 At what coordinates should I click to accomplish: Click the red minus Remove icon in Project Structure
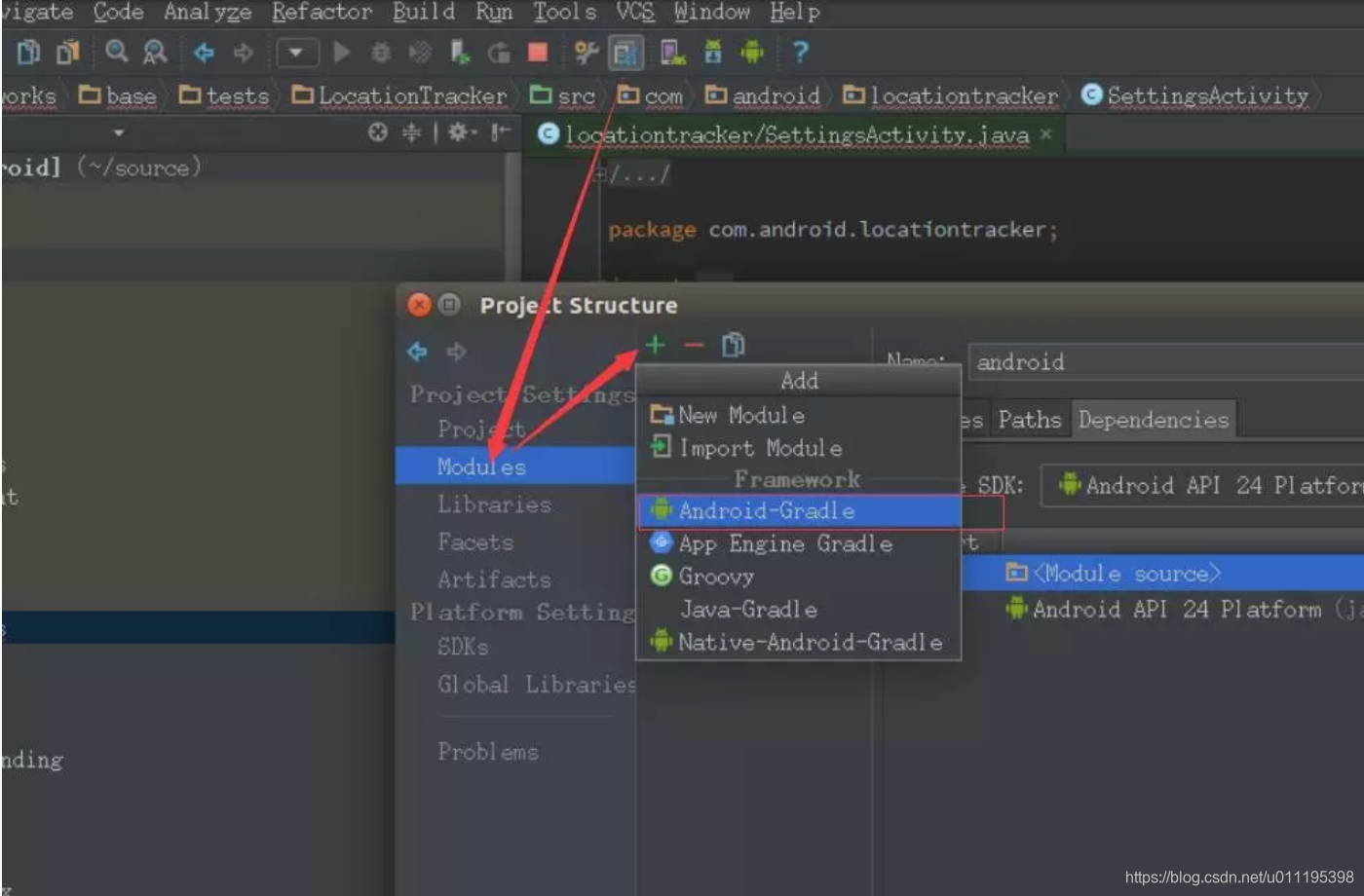coord(694,345)
